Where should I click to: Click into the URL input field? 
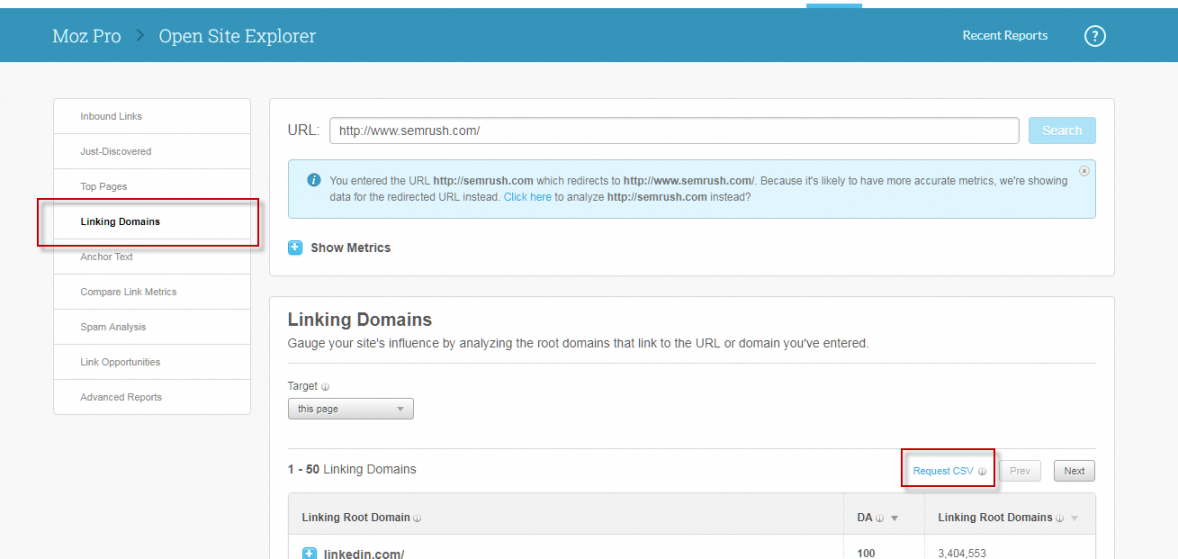click(674, 131)
